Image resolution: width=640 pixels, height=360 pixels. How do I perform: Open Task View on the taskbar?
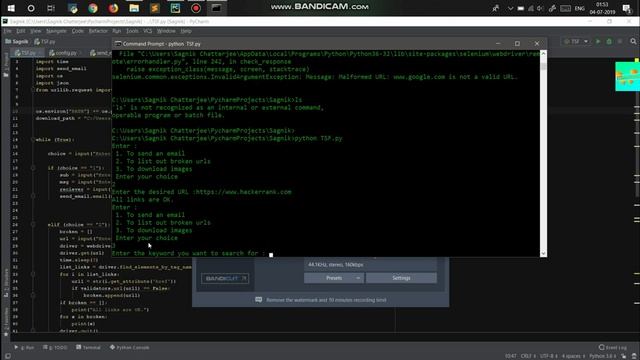pos(51,8)
